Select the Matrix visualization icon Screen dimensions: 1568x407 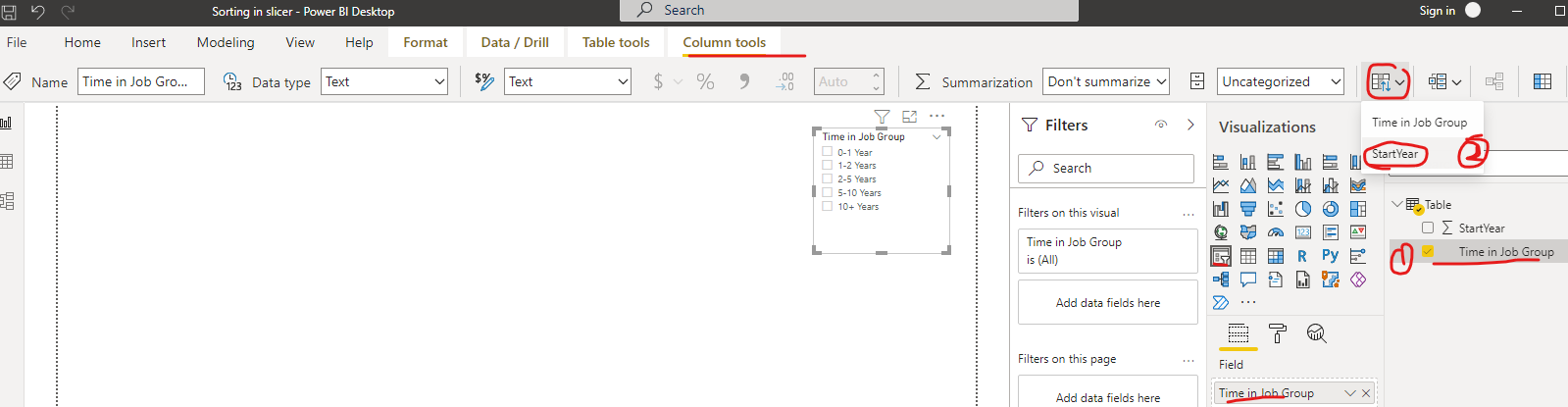(1276, 256)
